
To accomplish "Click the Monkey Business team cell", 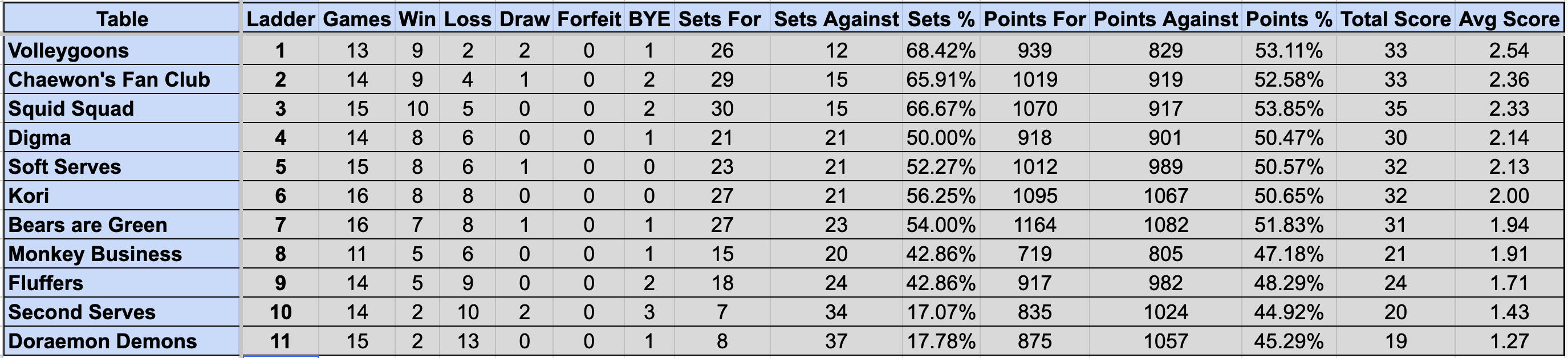I will 122,254.
